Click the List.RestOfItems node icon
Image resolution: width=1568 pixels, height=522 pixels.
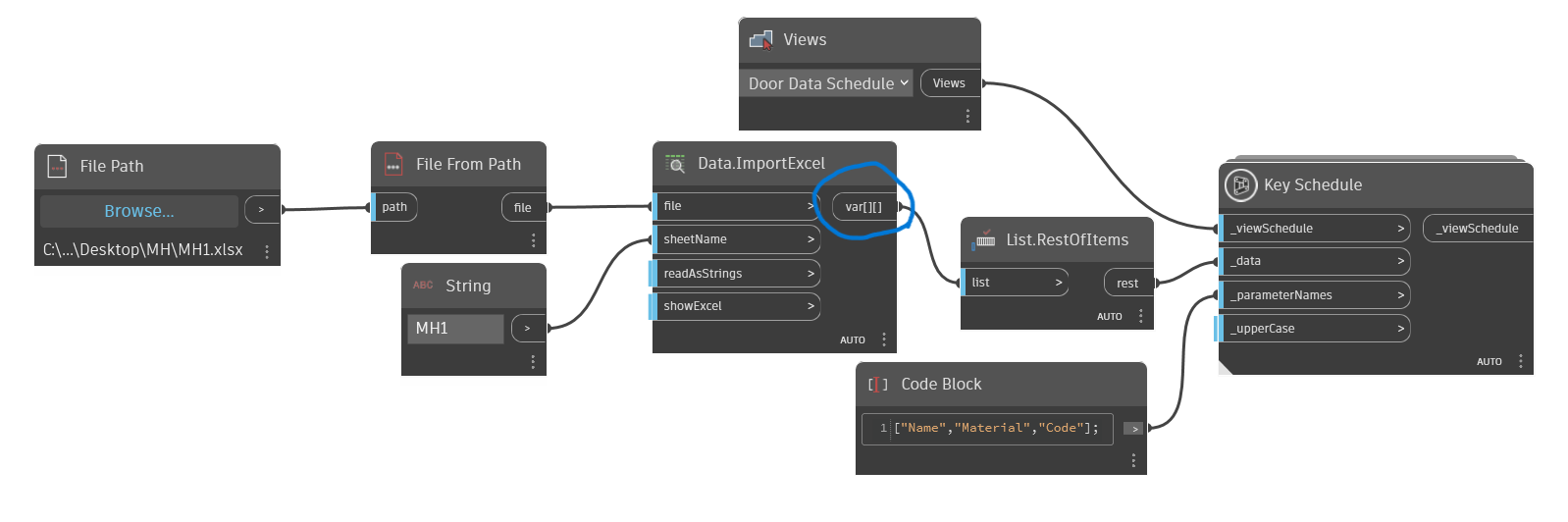pyautogui.click(x=982, y=239)
